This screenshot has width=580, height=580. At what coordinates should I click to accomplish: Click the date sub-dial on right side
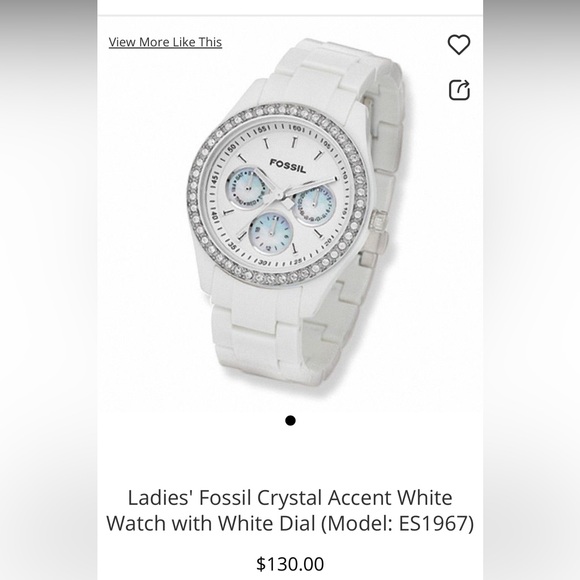click(x=313, y=204)
